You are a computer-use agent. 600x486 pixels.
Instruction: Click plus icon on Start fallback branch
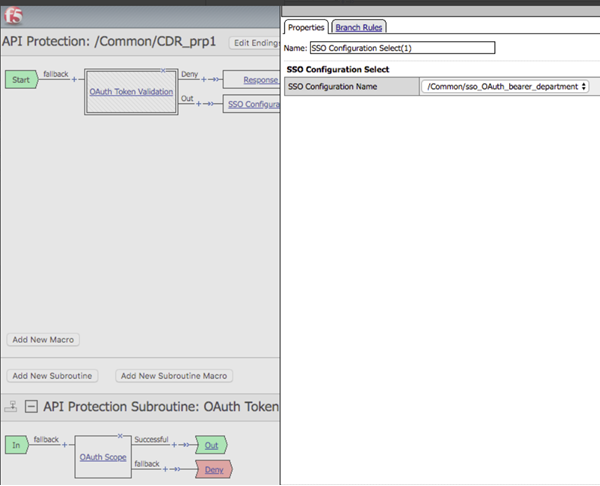pos(74,79)
